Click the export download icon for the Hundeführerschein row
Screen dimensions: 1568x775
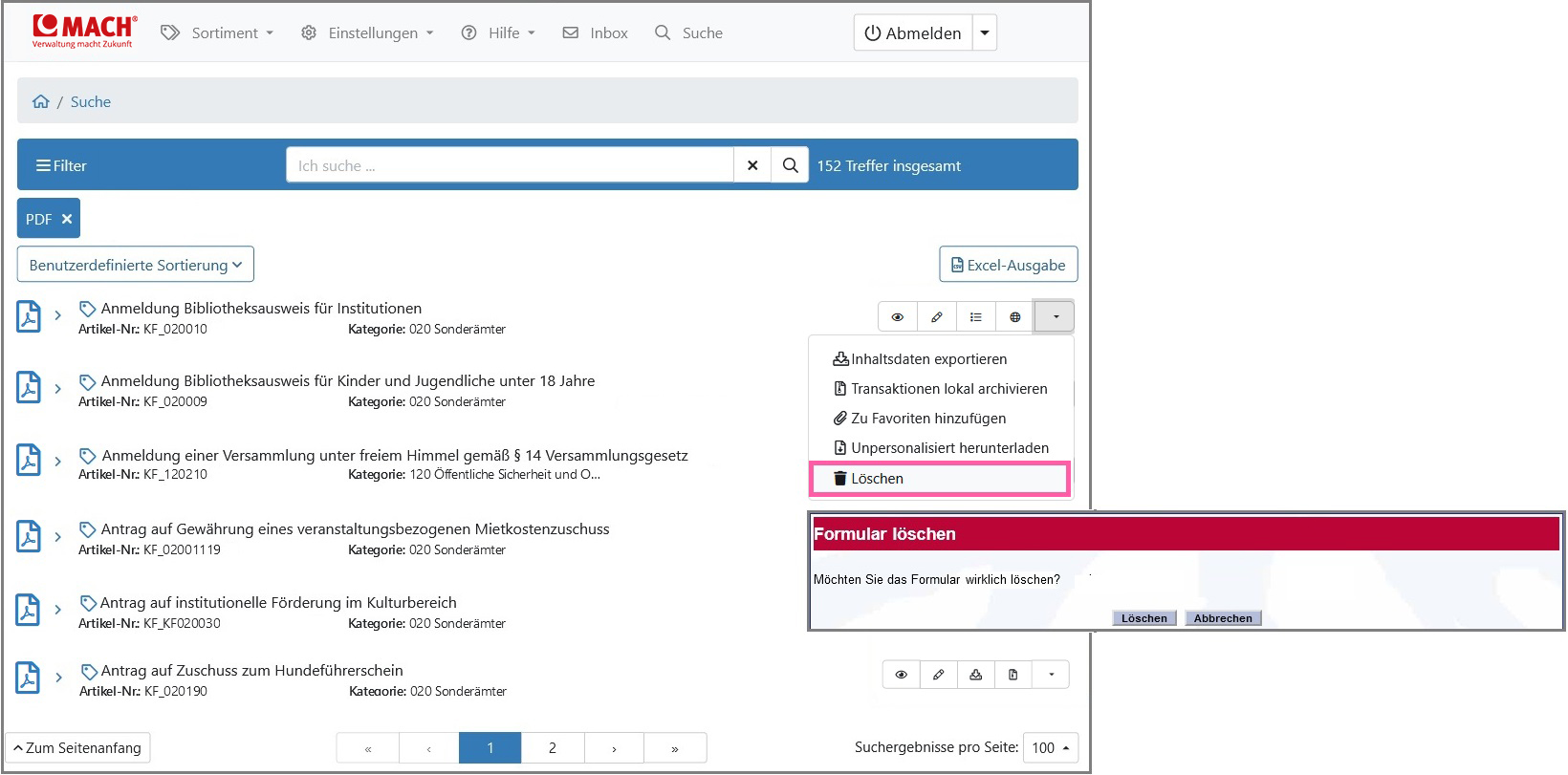[975, 675]
